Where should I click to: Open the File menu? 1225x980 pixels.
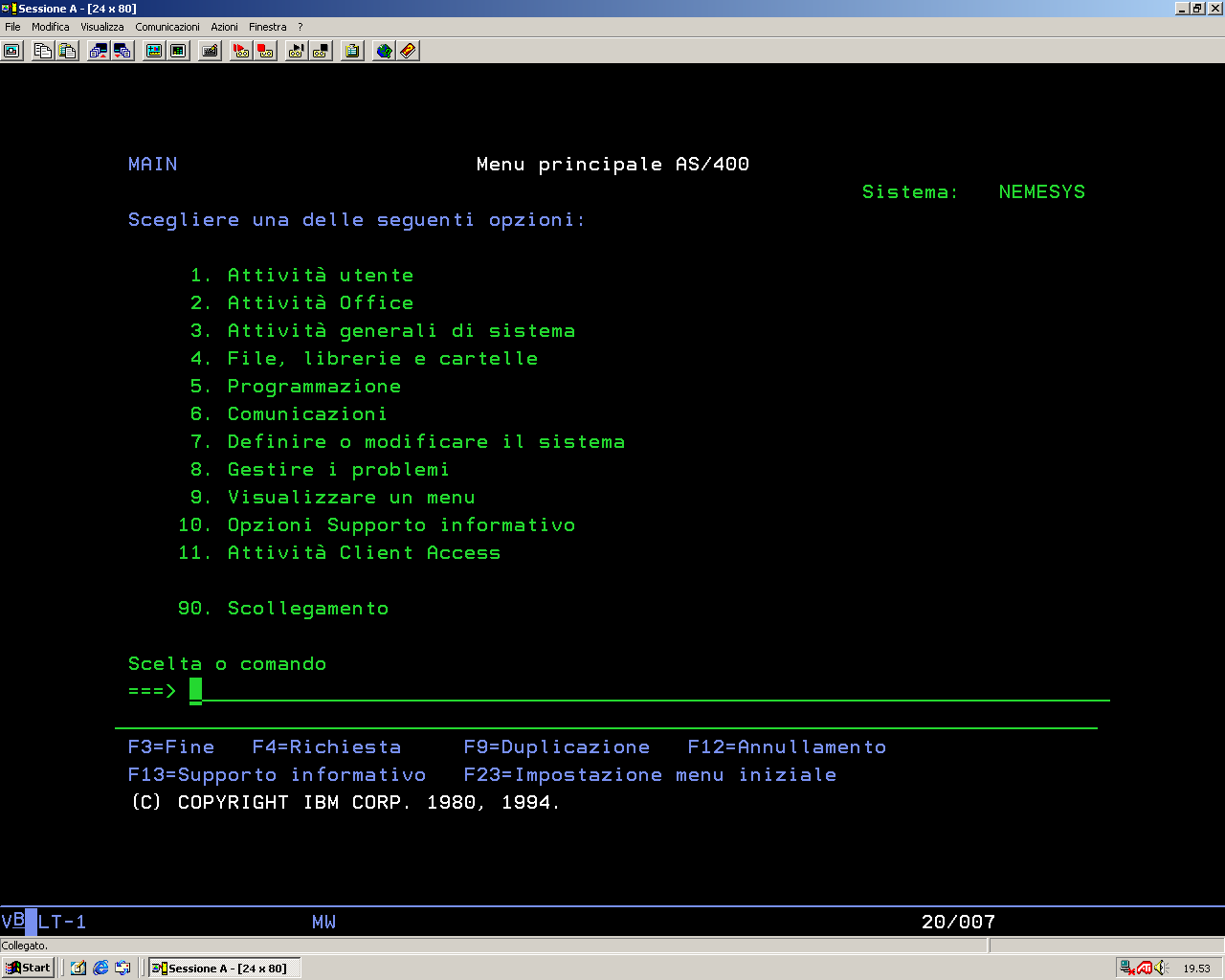click(x=12, y=27)
